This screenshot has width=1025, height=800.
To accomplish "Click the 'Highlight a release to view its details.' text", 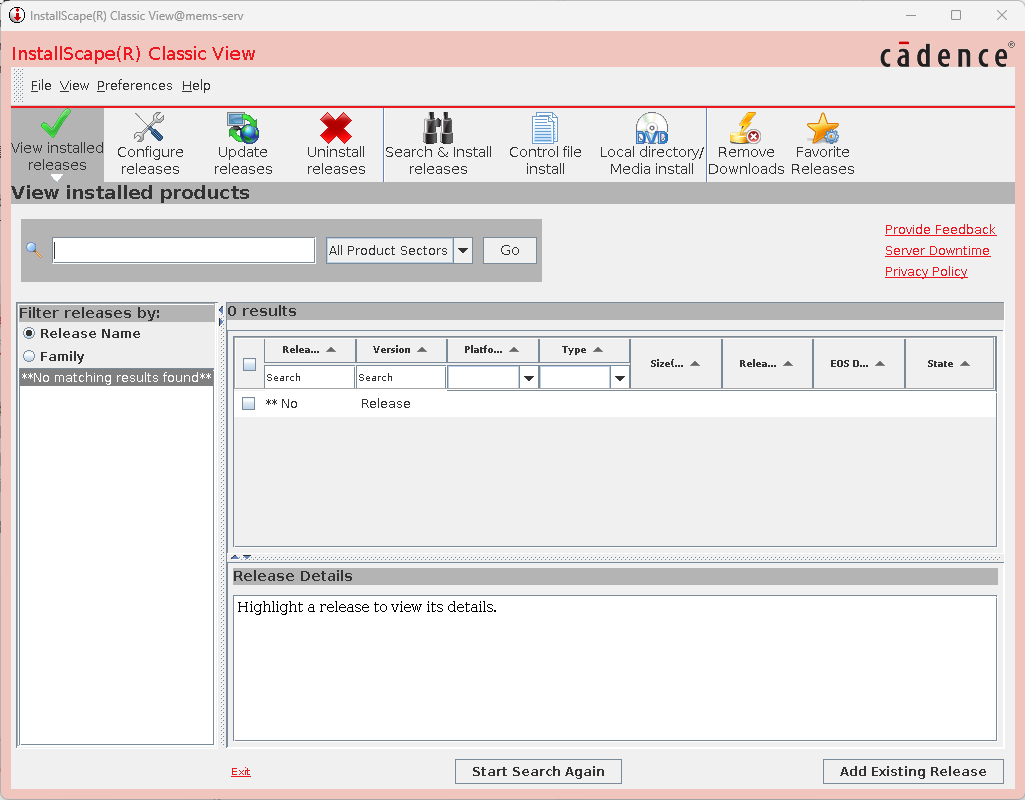I will click(x=367, y=607).
